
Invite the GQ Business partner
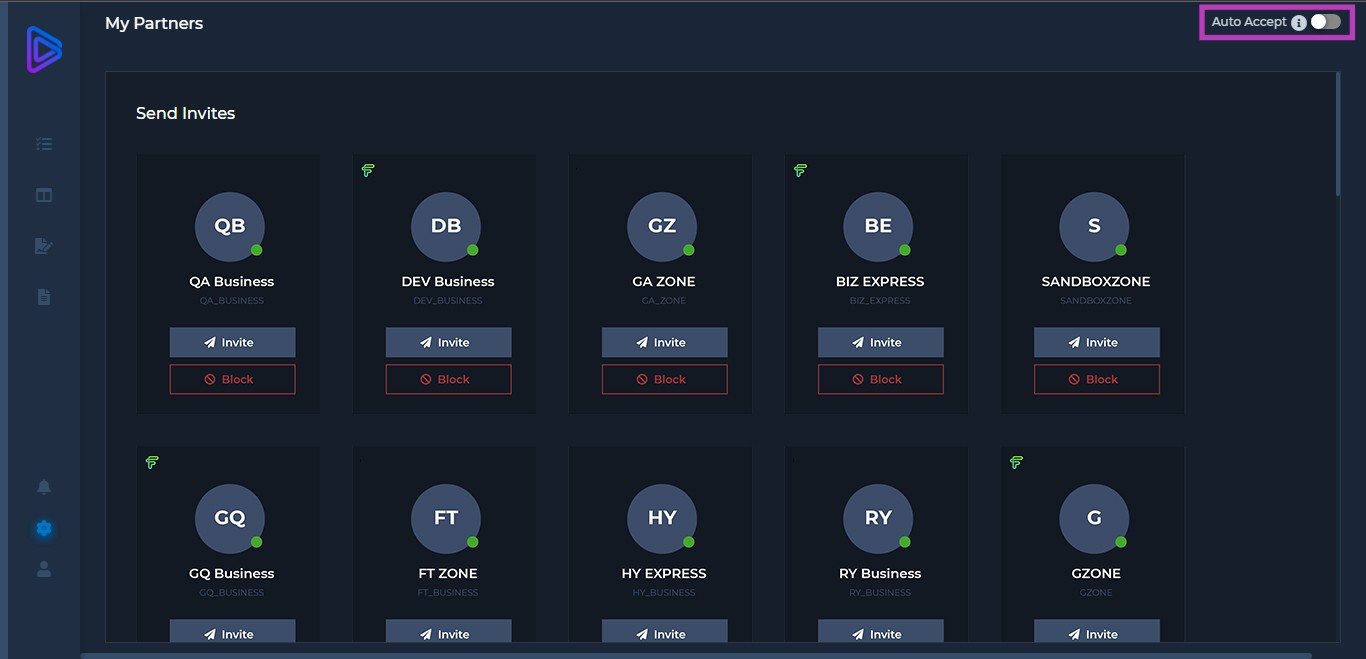[232, 632]
